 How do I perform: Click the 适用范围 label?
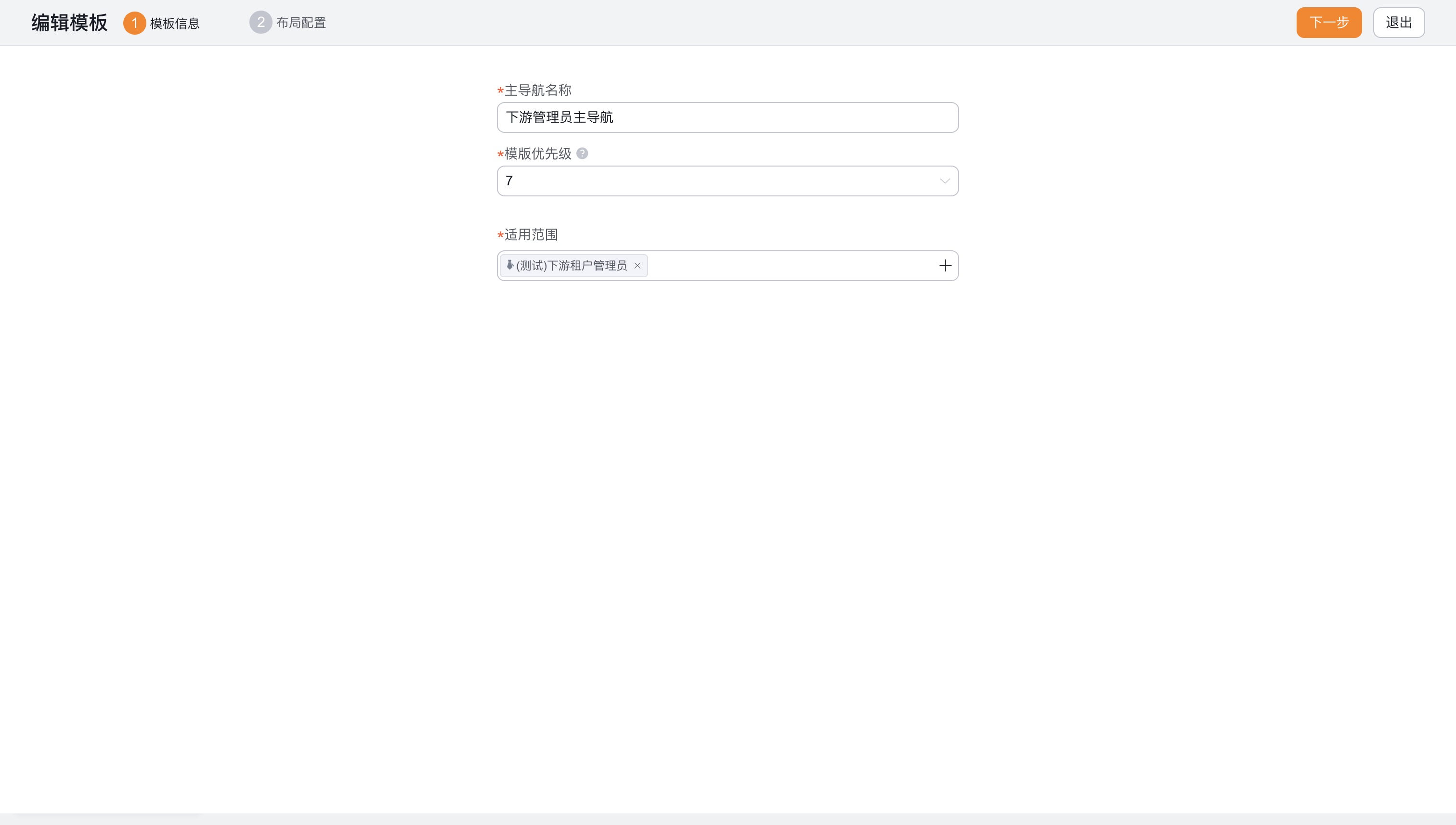(x=531, y=234)
